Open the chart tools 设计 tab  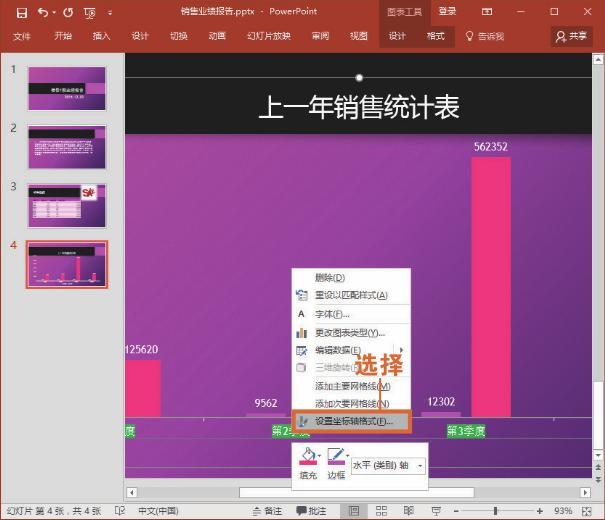click(x=397, y=36)
